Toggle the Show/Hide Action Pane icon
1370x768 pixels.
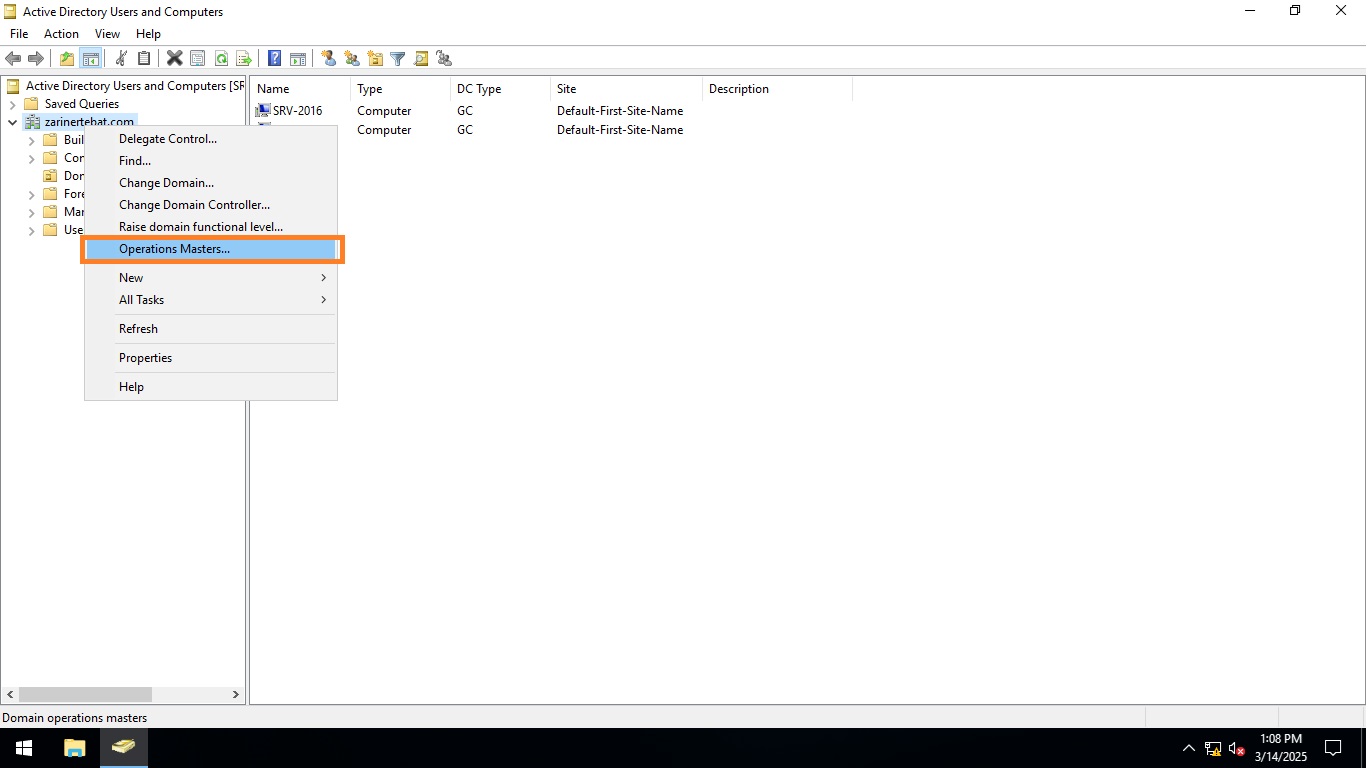[298, 59]
